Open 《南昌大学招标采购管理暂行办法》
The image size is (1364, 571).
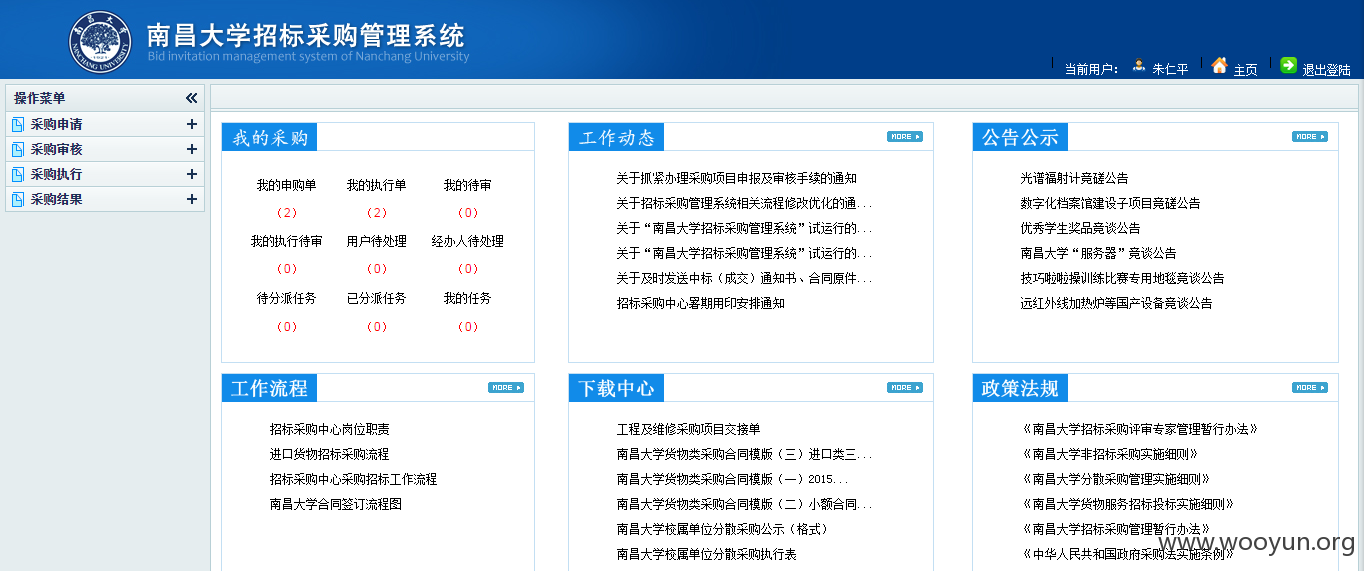click(1115, 529)
